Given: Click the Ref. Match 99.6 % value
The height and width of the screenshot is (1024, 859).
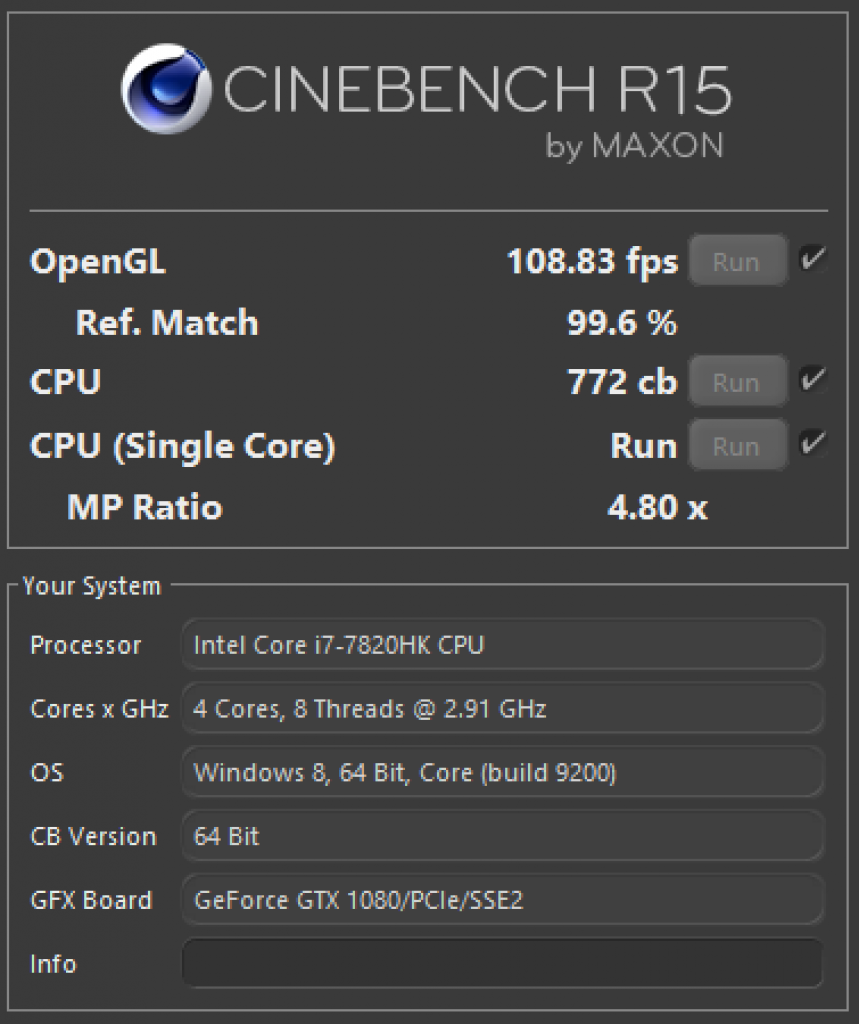Looking at the screenshot, I should 623,323.
